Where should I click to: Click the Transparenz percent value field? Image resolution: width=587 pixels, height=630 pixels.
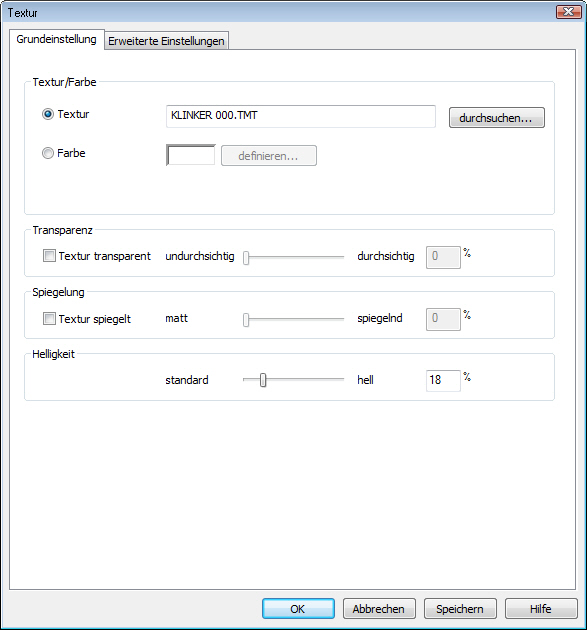443,257
